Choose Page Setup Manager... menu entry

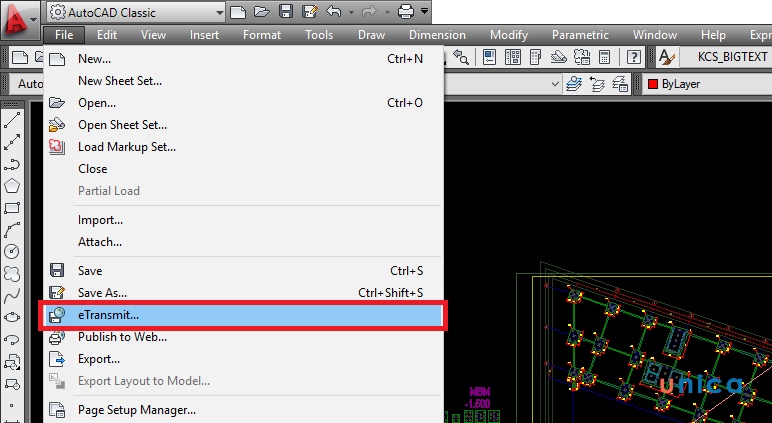click(x=243, y=410)
